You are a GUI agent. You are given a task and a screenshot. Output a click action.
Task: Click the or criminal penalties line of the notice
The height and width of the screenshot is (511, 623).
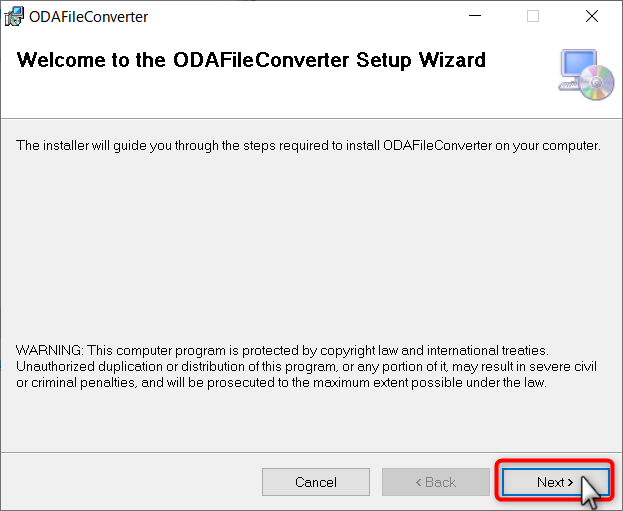click(x=281, y=383)
